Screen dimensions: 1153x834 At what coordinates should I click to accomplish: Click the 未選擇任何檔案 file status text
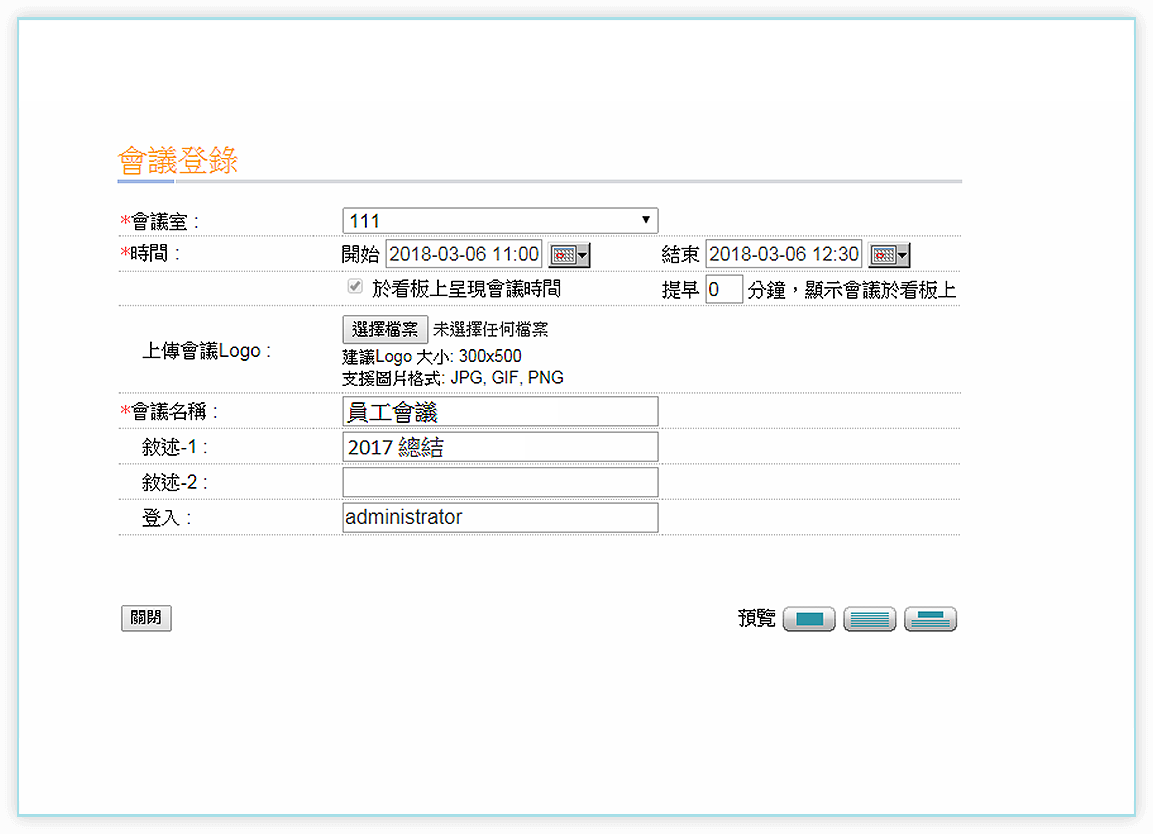(x=490, y=329)
